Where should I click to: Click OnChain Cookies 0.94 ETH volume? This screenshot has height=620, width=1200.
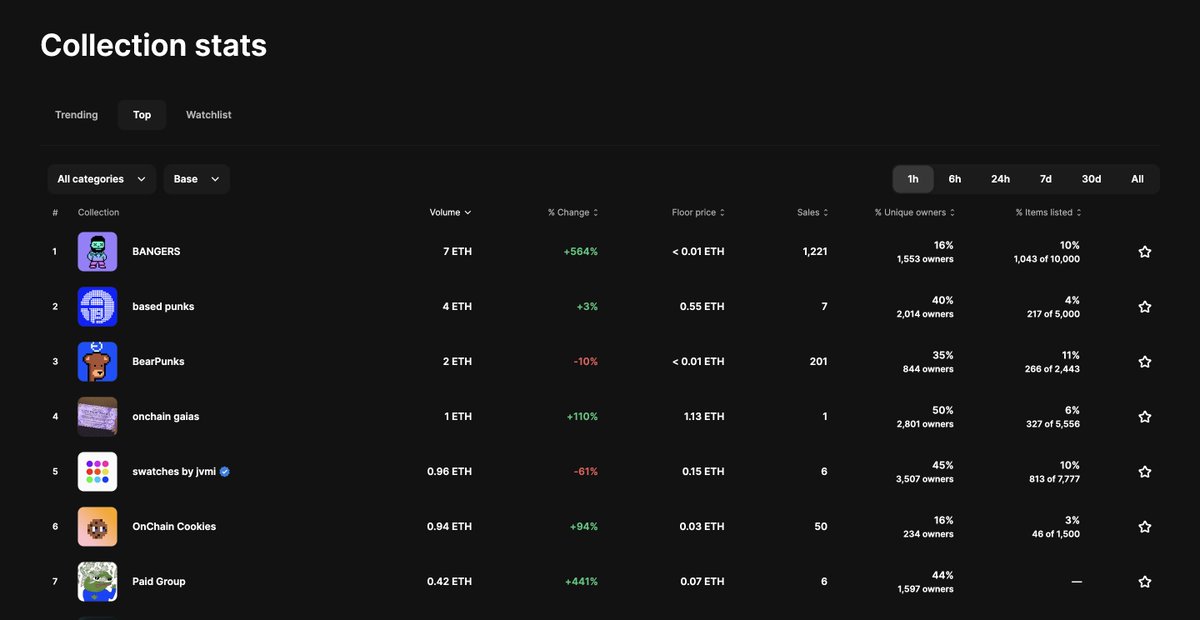[x=449, y=527]
